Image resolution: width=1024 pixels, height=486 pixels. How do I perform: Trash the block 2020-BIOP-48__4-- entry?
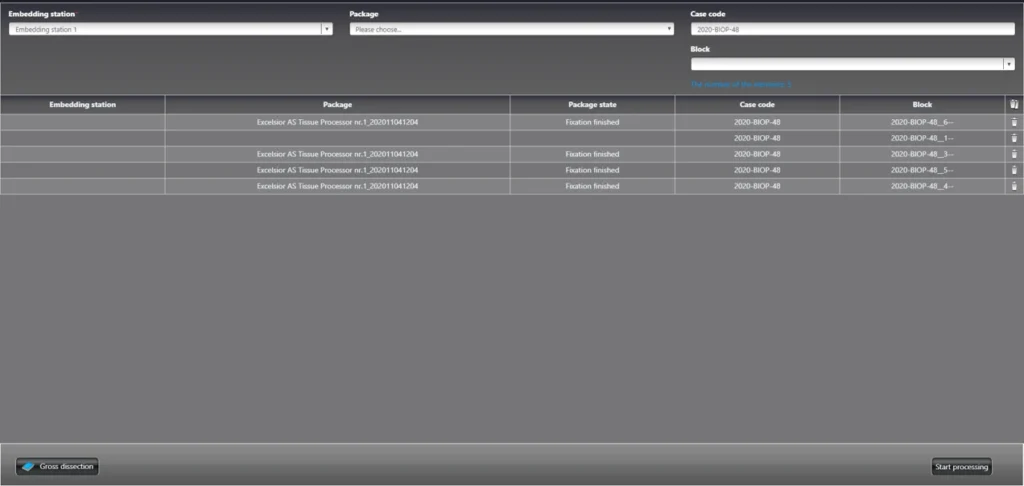pos(1014,186)
